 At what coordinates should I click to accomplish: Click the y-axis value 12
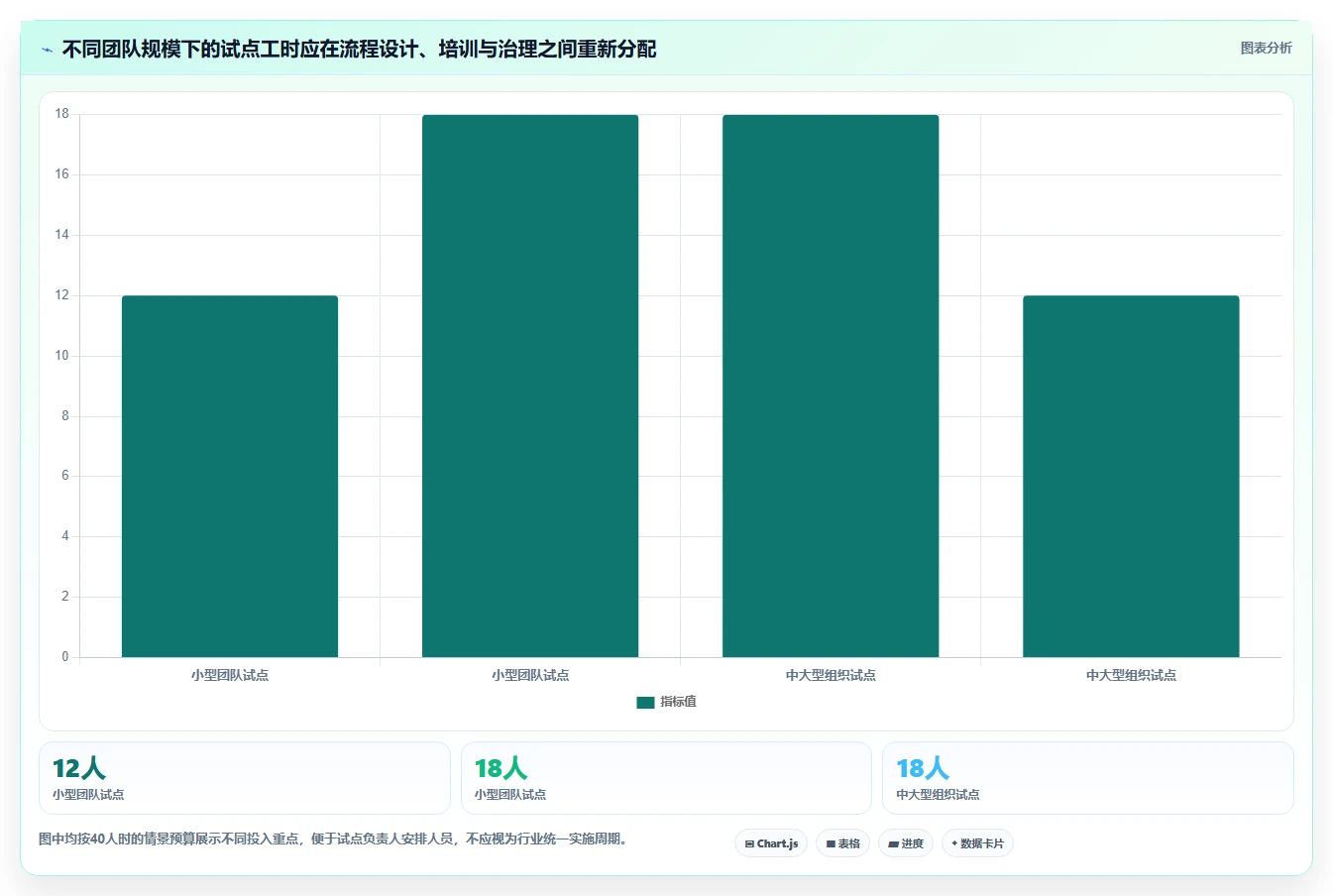(62, 295)
